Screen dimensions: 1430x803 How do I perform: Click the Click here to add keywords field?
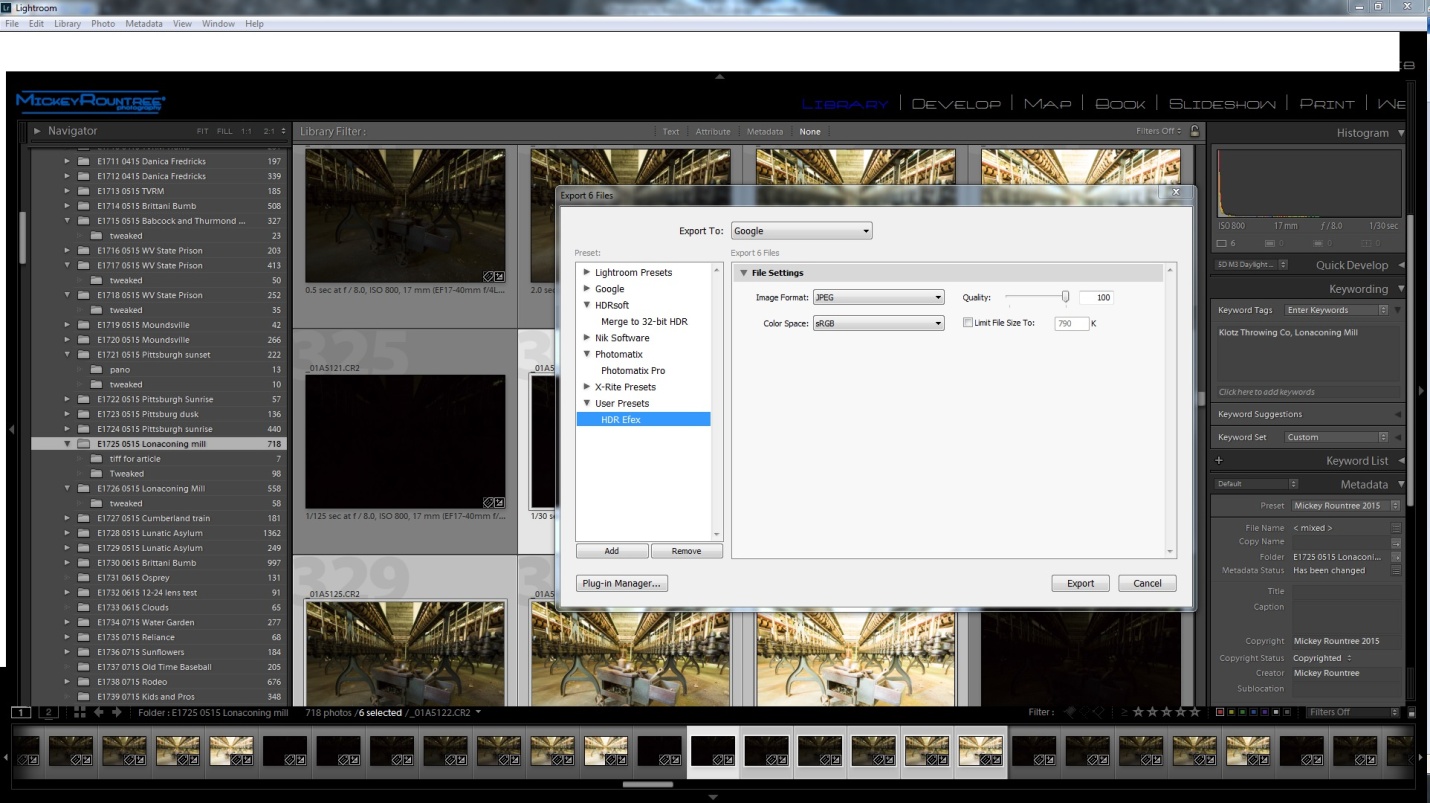tap(1308, 392)
